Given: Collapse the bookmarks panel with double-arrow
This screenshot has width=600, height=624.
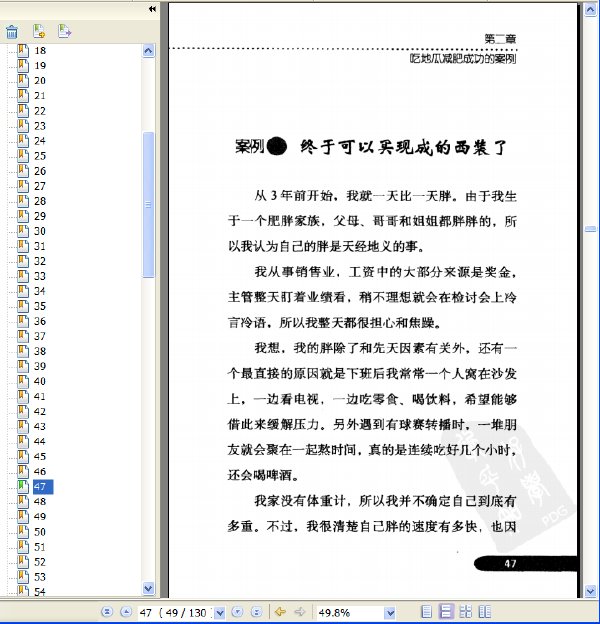Looking at the screenshot, I should pyautogui.click(x=152, y=9).
